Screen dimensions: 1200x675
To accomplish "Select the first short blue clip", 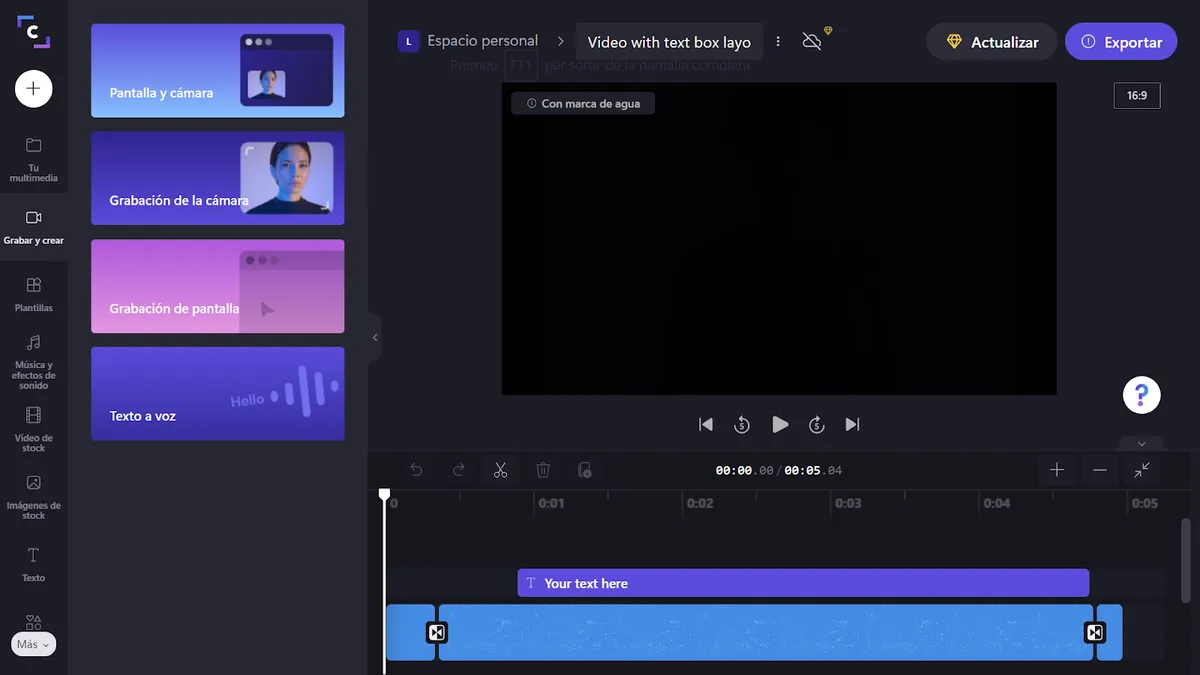I will click(408, 632).
